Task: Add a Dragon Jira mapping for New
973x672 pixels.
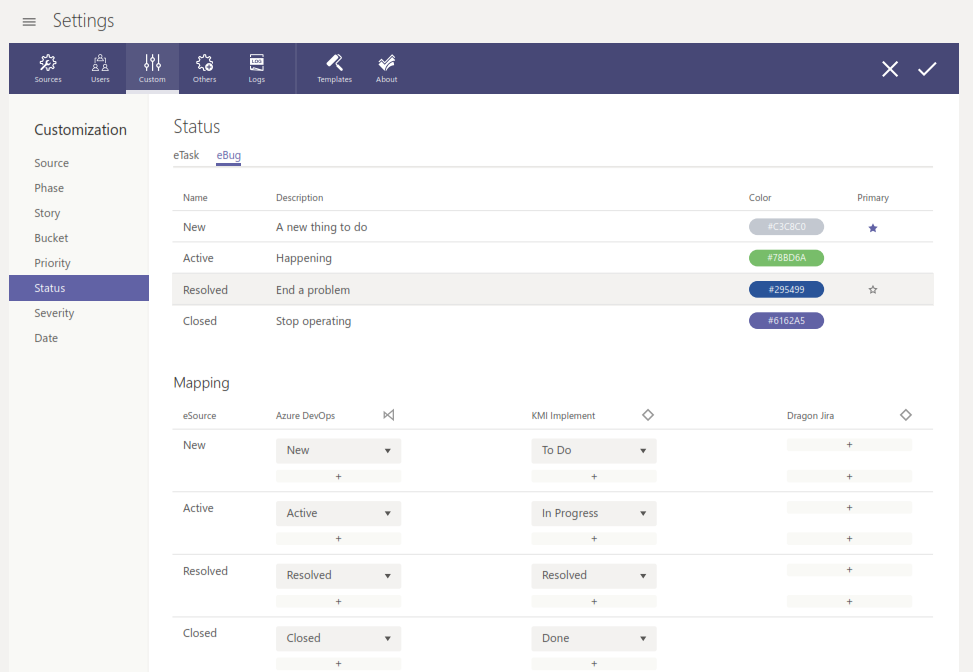Action: point(849,445)
